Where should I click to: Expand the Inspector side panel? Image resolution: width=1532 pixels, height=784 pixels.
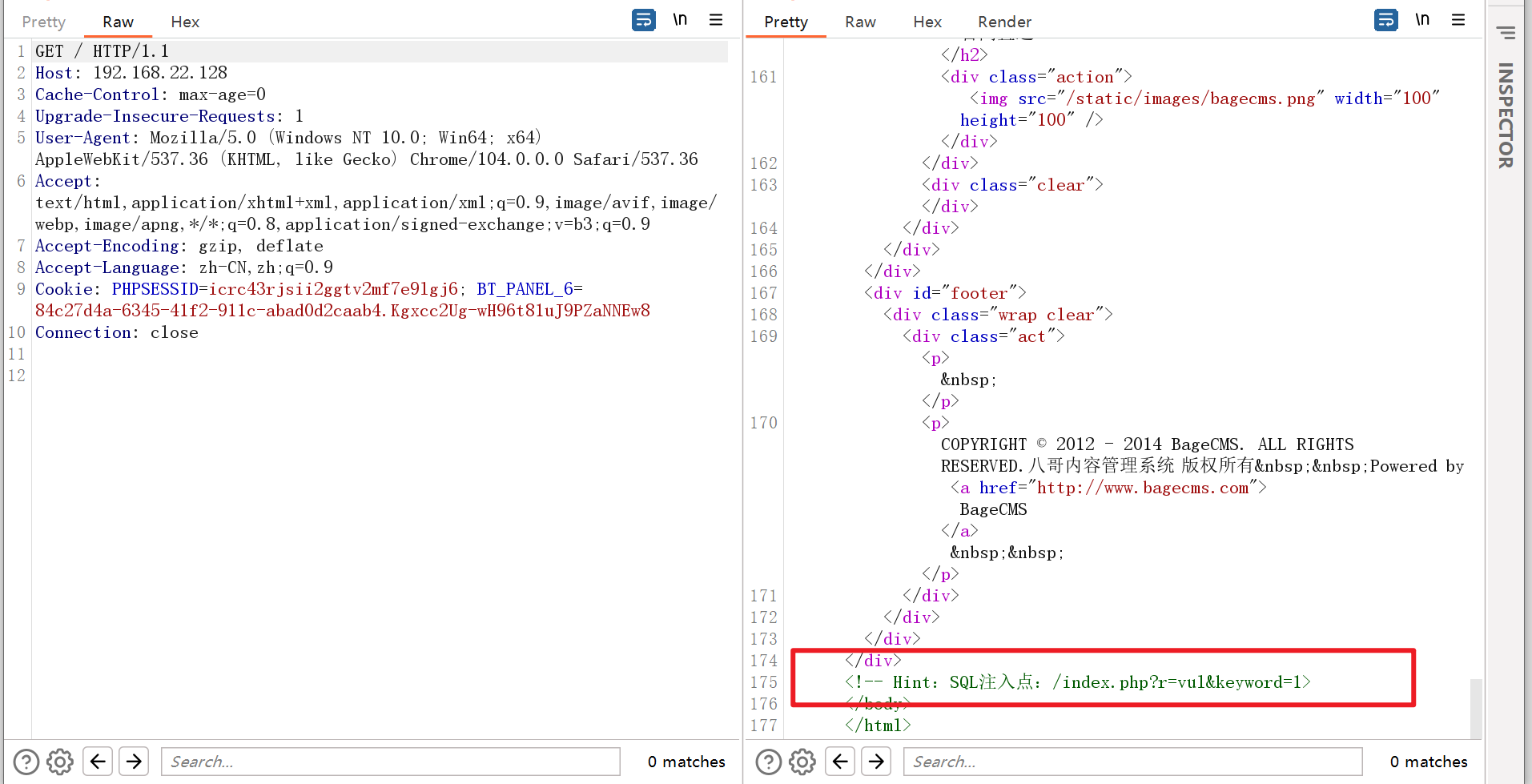pyautogui.click(x=1506, y=115)
